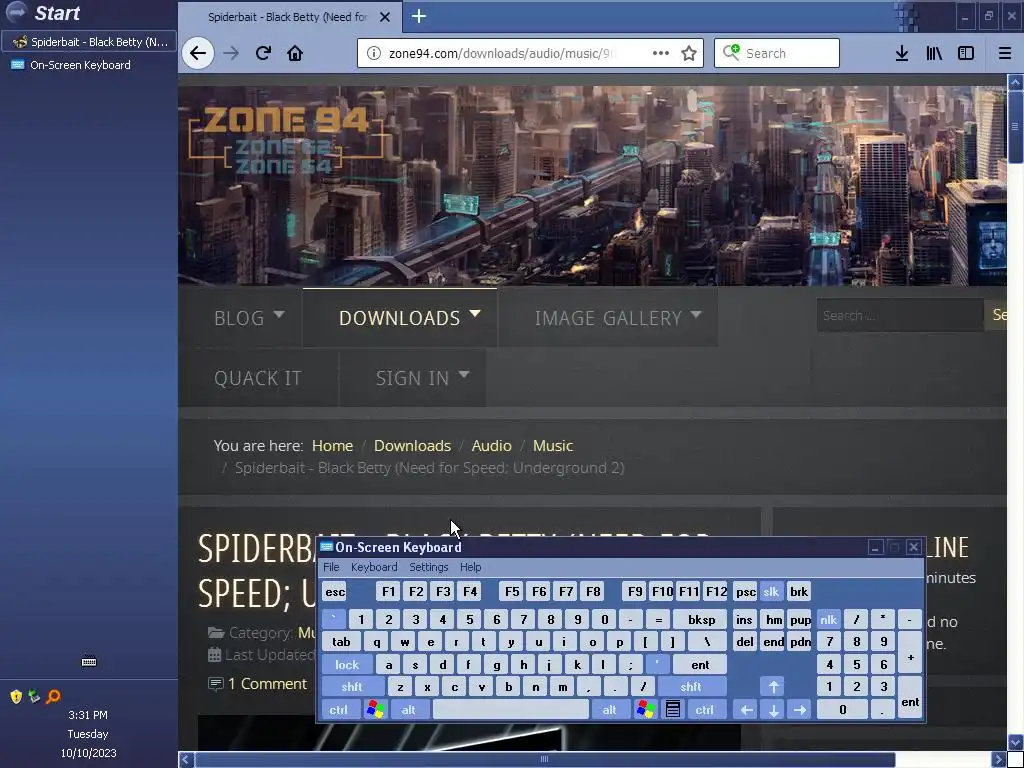Image resolution: width=1024 pixels, height=768 pixels.
Task: Open the browser library icon
Action: coord(934,53)
